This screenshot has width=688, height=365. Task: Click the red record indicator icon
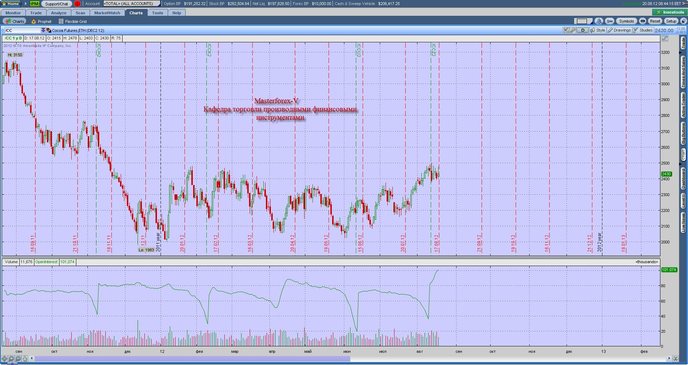[78, 4]
